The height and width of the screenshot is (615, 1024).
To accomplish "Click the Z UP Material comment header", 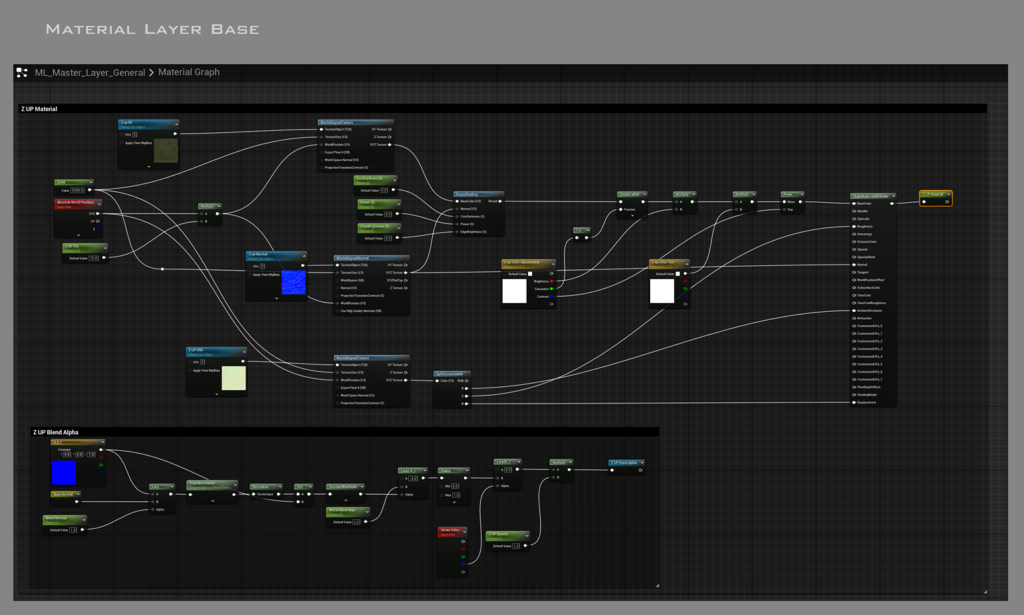I will point(40,108).
